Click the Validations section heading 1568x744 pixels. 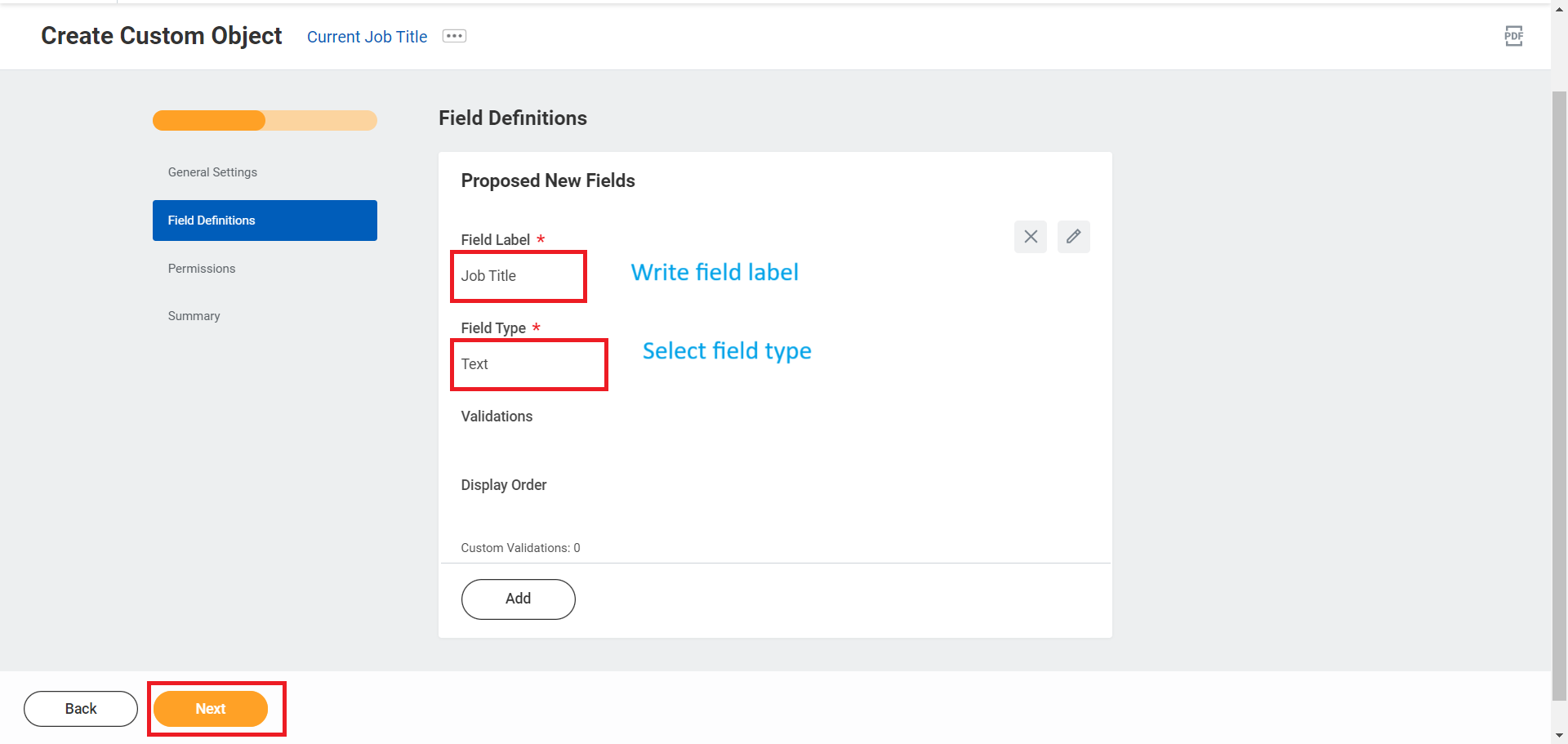click(x=496, y=416)
